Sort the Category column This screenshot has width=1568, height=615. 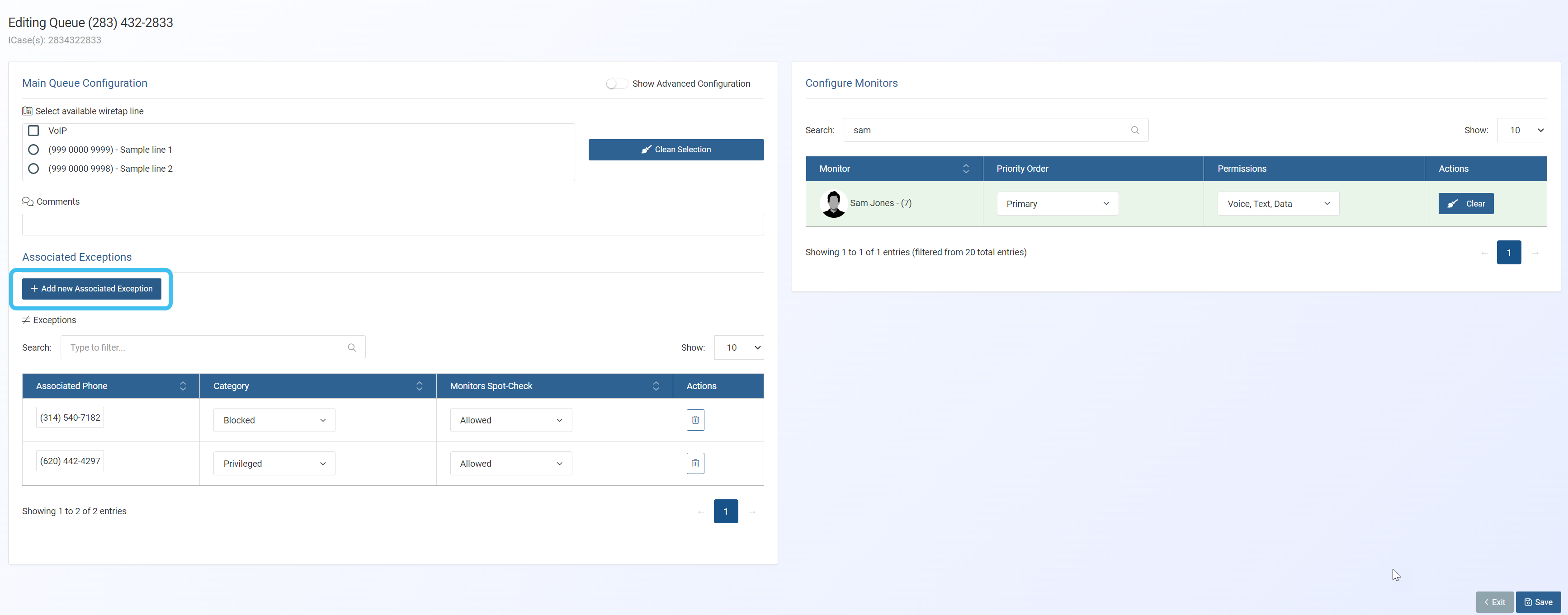point(419,386)
